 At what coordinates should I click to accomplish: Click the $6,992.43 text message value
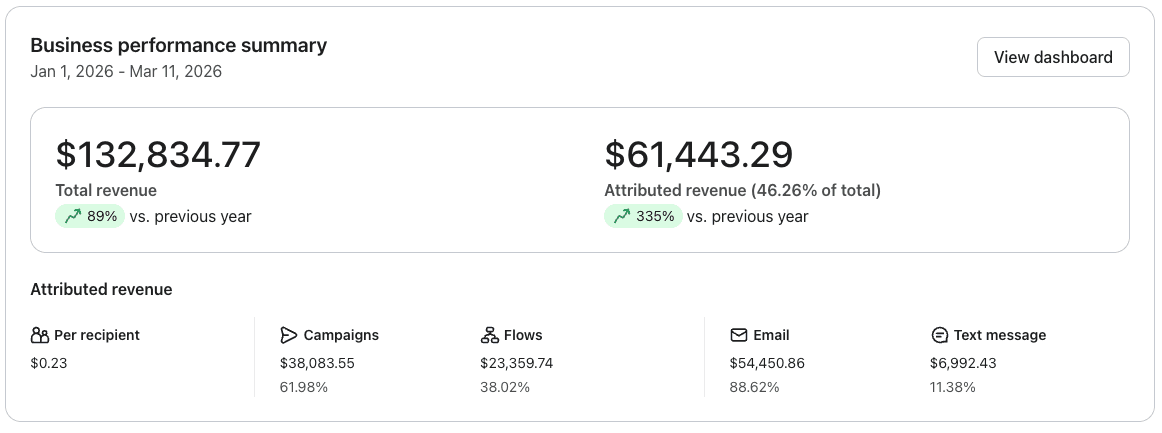coord(963,363)
